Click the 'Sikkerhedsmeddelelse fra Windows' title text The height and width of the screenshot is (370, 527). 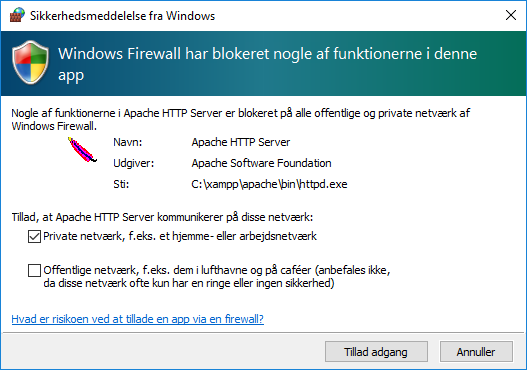coord(122,16)
